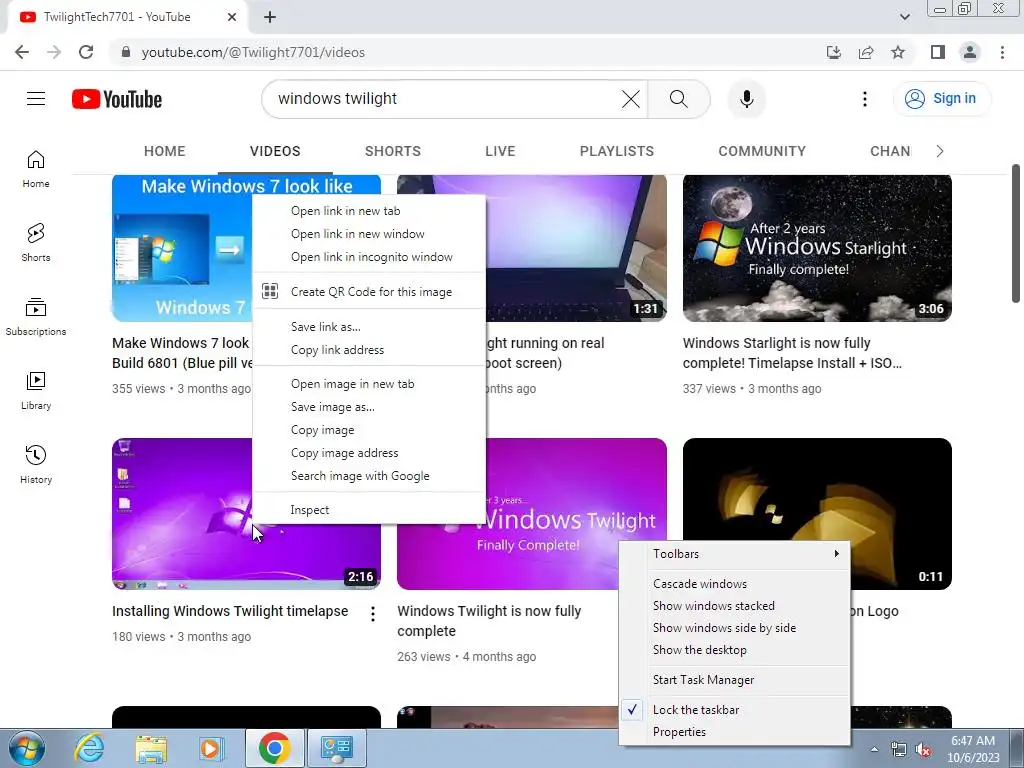Open Subscriptions in the sidebar
The image size is (1024, 768).
(36, 317)
